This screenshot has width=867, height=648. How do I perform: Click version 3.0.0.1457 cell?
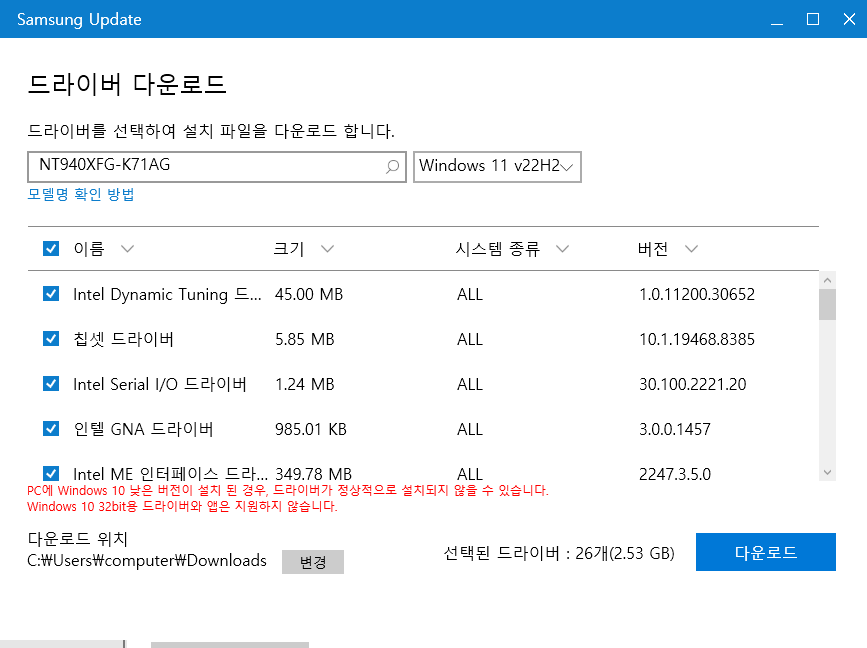point(675,429)
